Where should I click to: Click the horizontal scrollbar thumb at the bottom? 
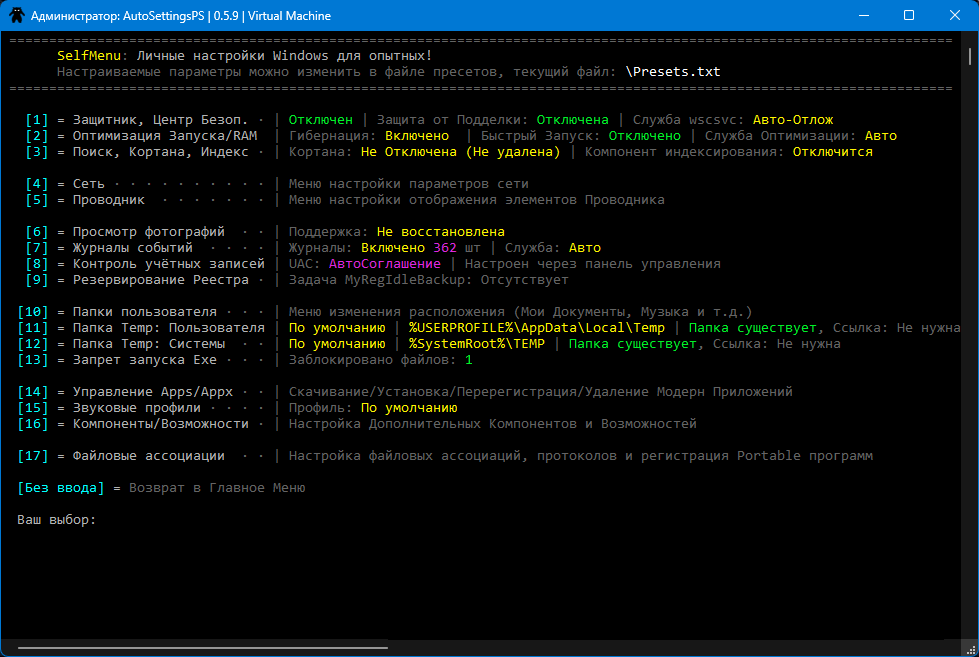tap(203, 648)
